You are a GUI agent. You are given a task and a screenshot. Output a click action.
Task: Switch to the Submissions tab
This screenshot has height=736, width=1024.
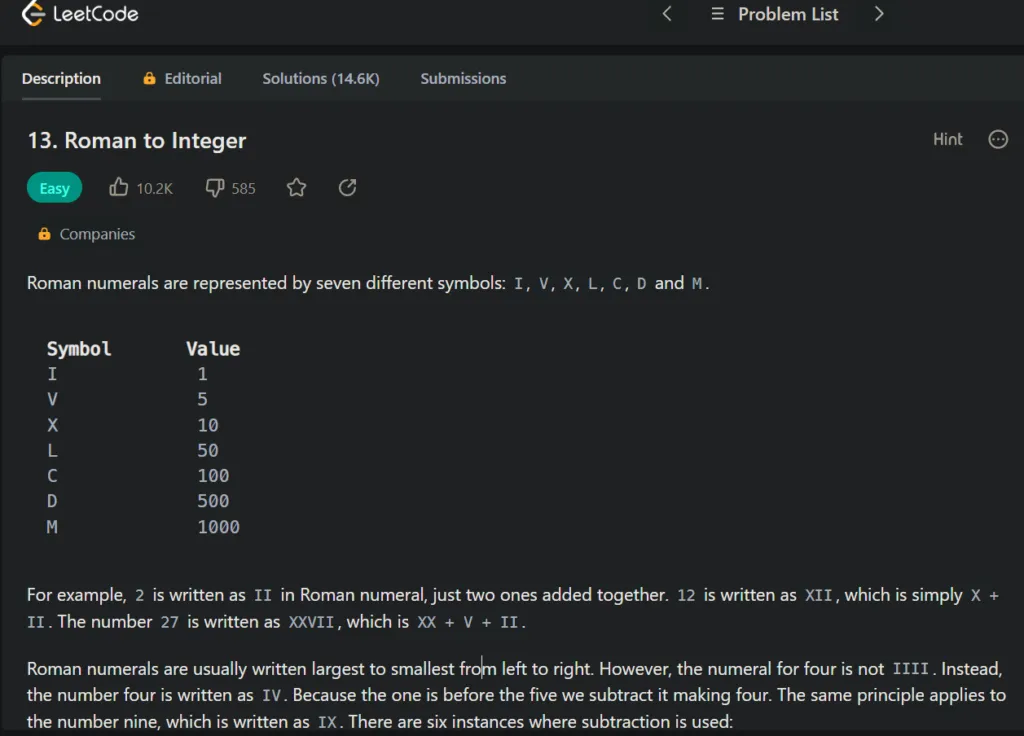click(x=463, y=78)
